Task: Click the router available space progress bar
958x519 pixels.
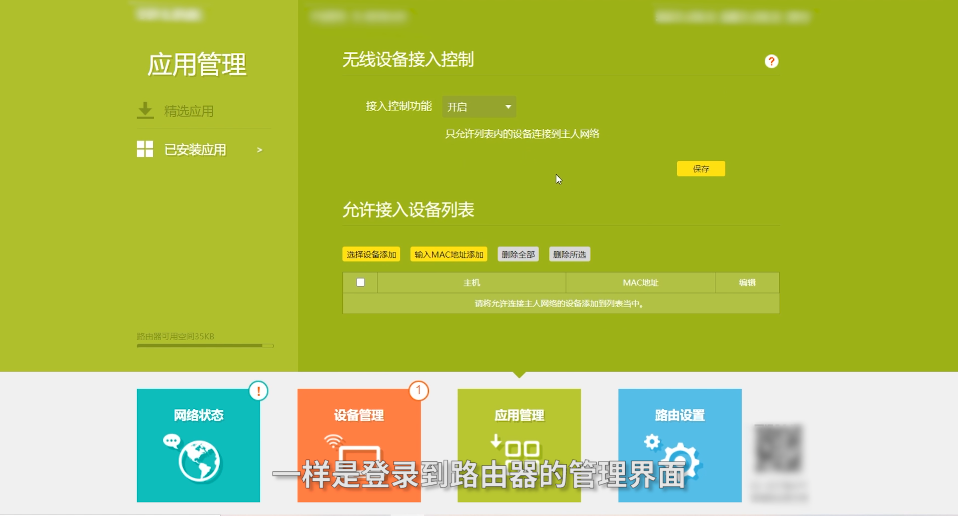Action: [205, 345]
